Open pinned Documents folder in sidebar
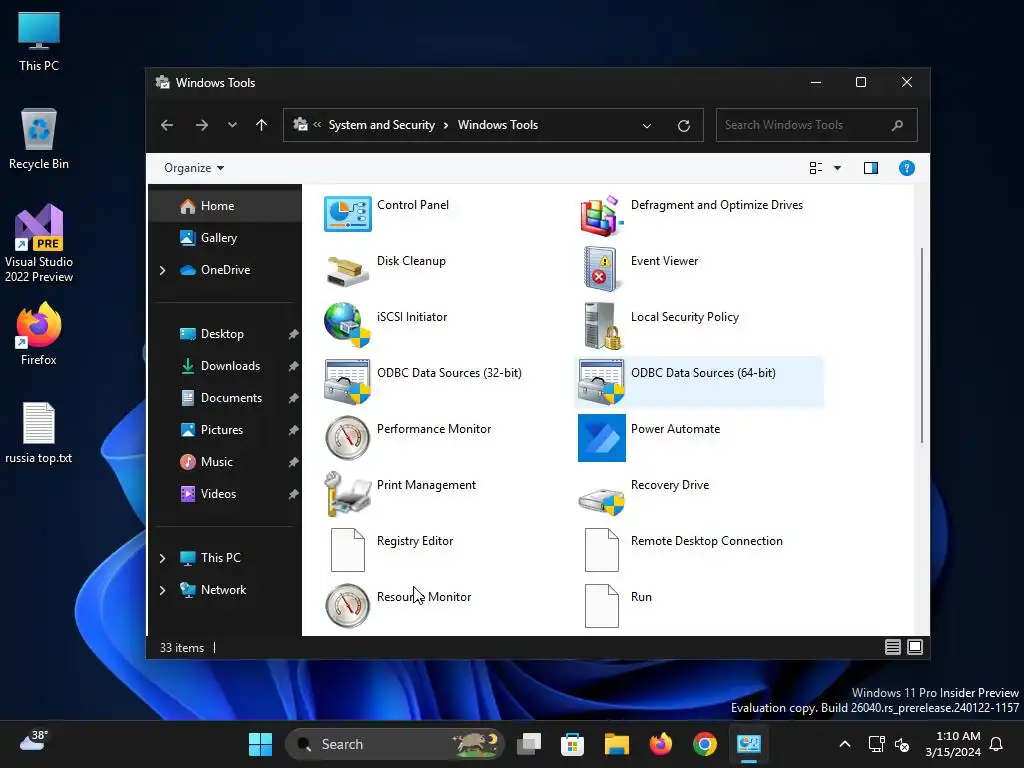The image size is (1024, 768). tap(225, 398)
